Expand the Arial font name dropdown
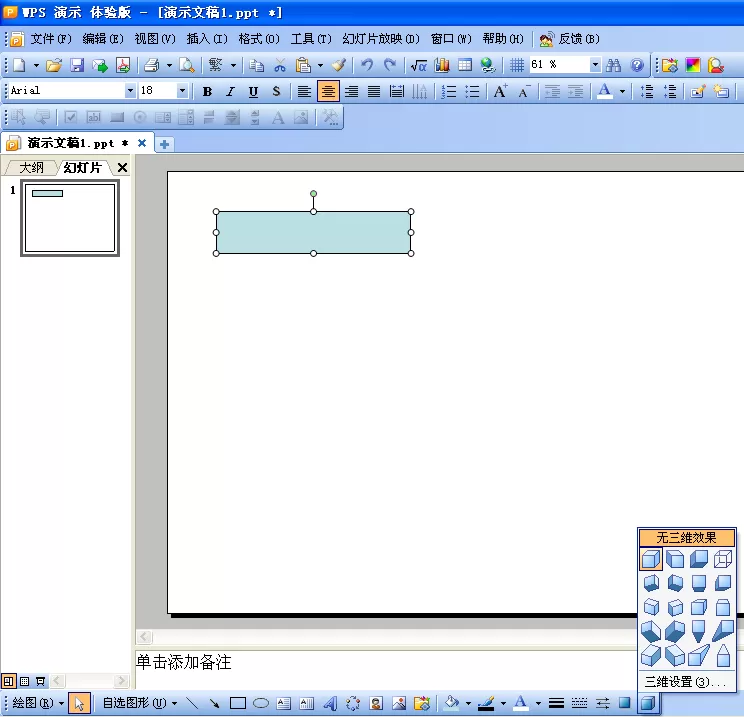The width and height of the screenshot is (744, 717). tap(130, 90)
